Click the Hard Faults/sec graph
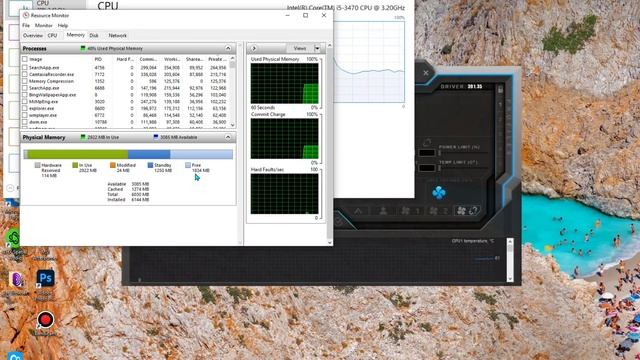This screenshot has width=640, height=360. [284, 193]
